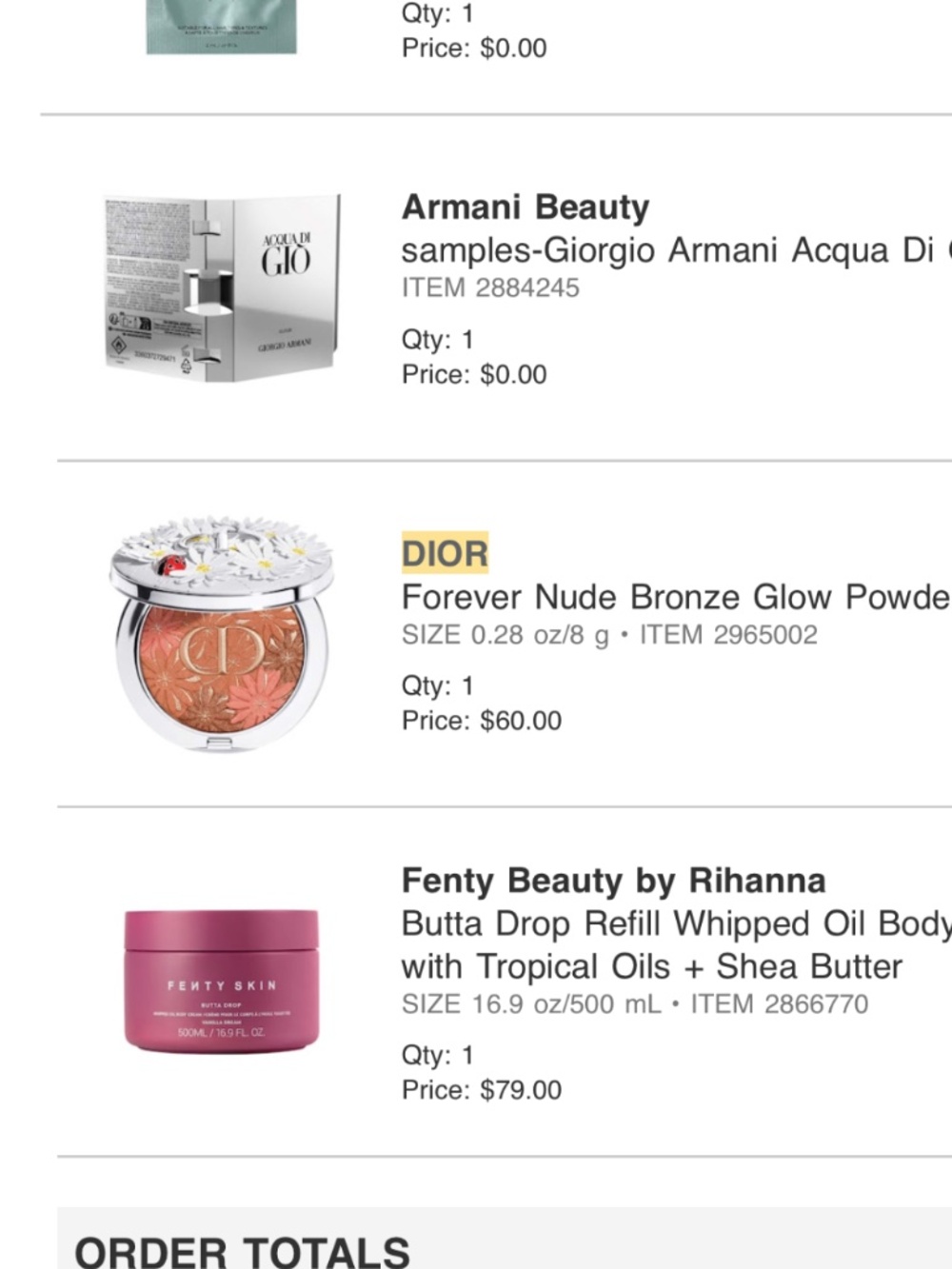Click the Dior Qty: 1 text
Viewport: 952px width, 1269px height.
[x=438, y=685]
